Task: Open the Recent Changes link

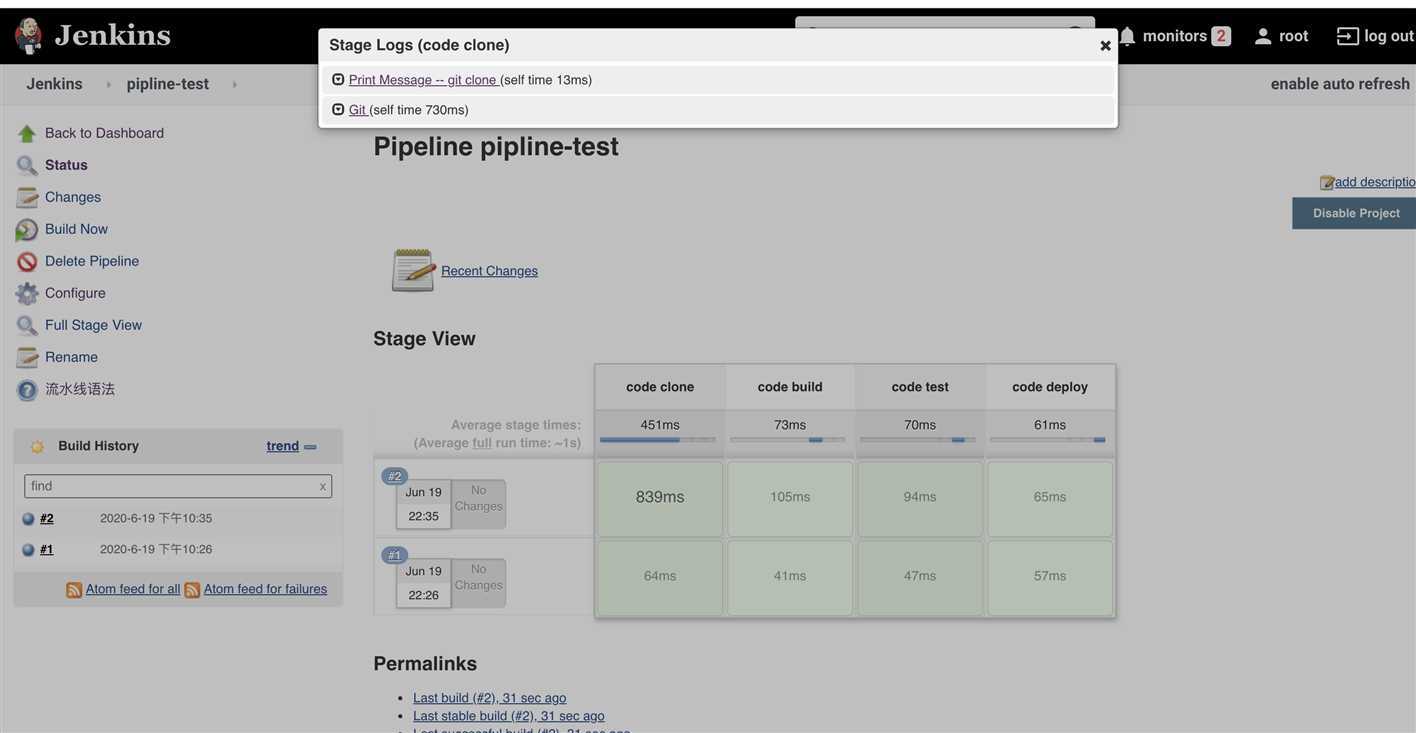Action: pos(489,271)
